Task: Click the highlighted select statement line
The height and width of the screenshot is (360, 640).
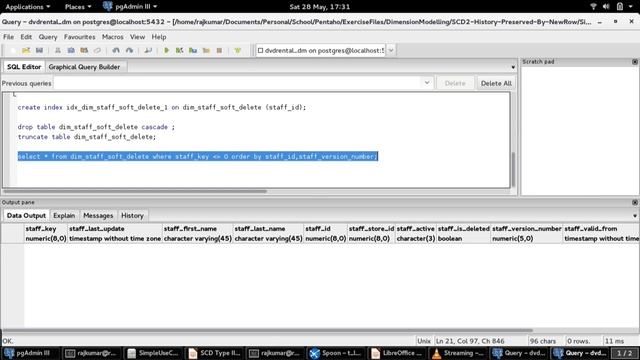Action: point(198,156)
